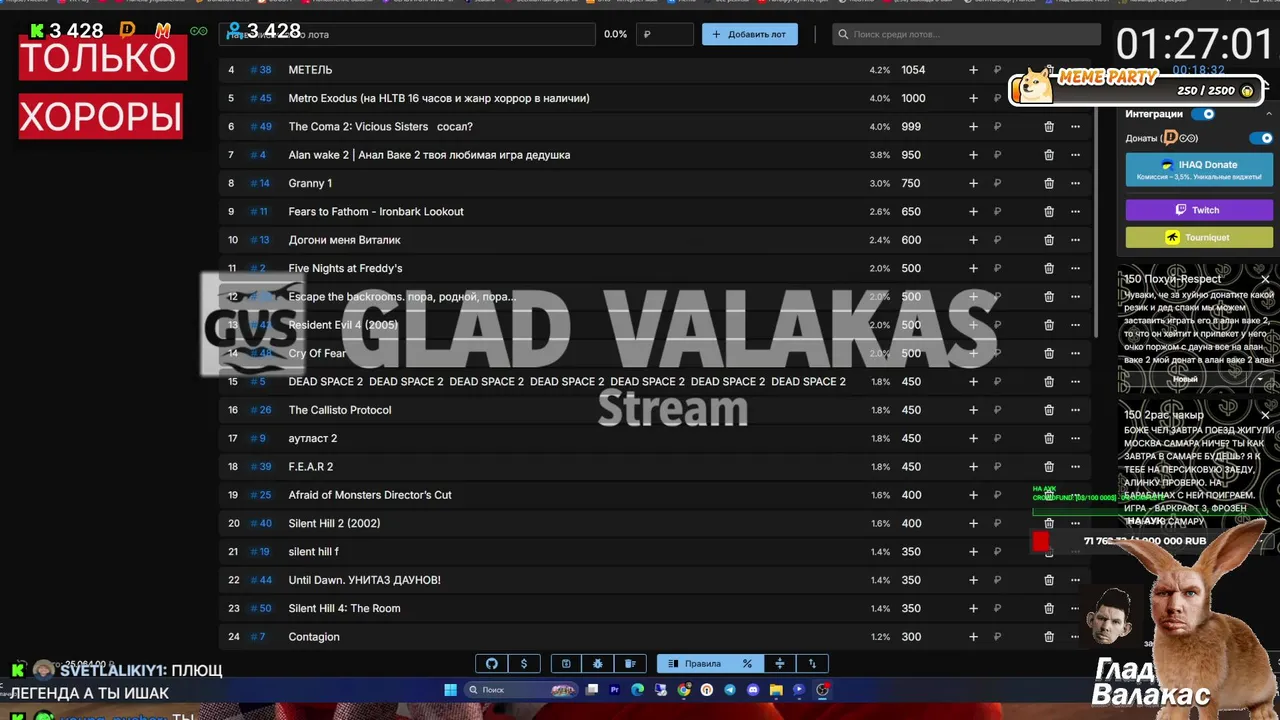
Task: Click the 950 amount on Alan wake 2 row
Action: 911,155
